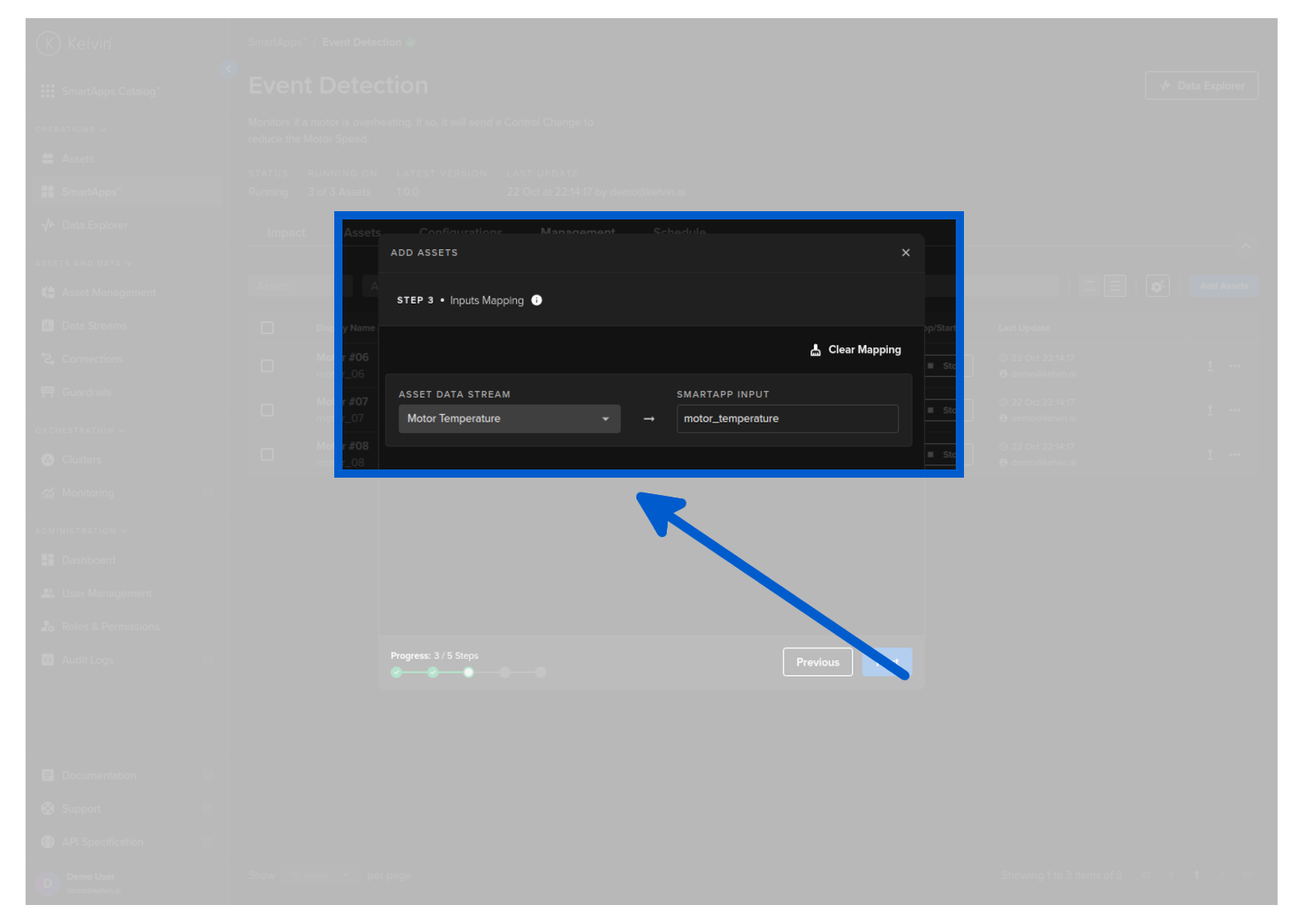Collapse the sidebar with the arrow button
This screenshot has height=924, width=1304.
(x=228, y=69)
